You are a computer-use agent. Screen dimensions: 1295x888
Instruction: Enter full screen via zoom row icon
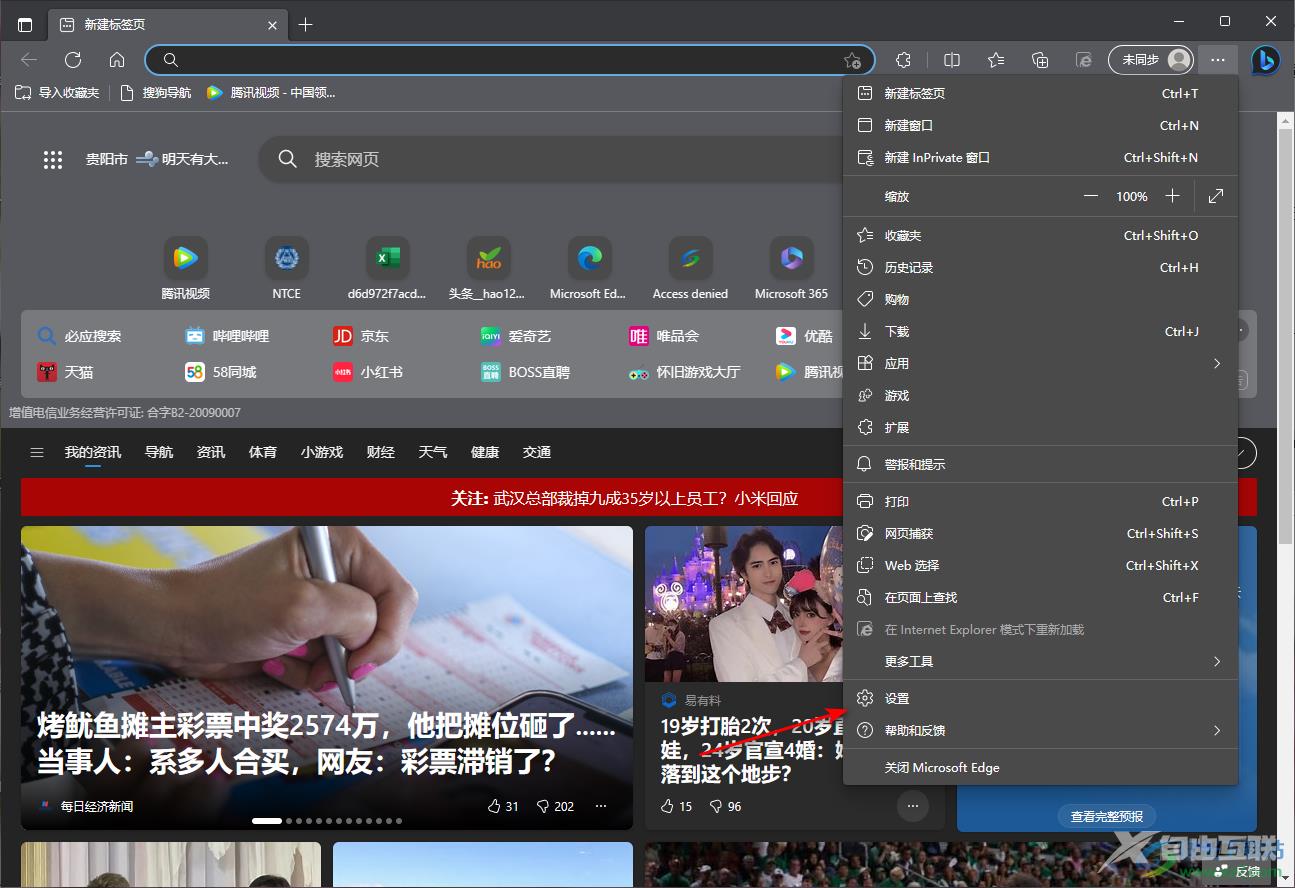click(1216, 196)
